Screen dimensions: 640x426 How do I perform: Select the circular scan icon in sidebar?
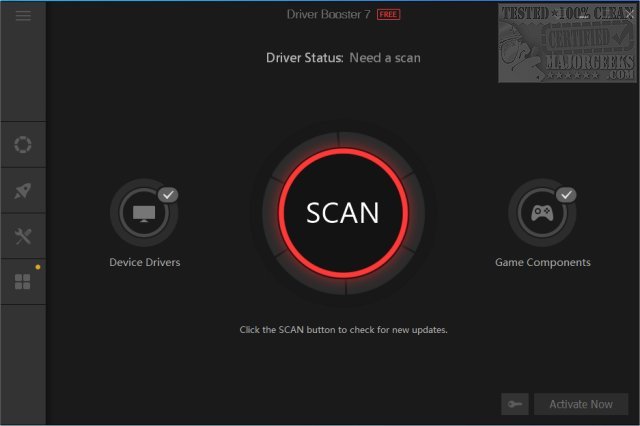point(22,144)
